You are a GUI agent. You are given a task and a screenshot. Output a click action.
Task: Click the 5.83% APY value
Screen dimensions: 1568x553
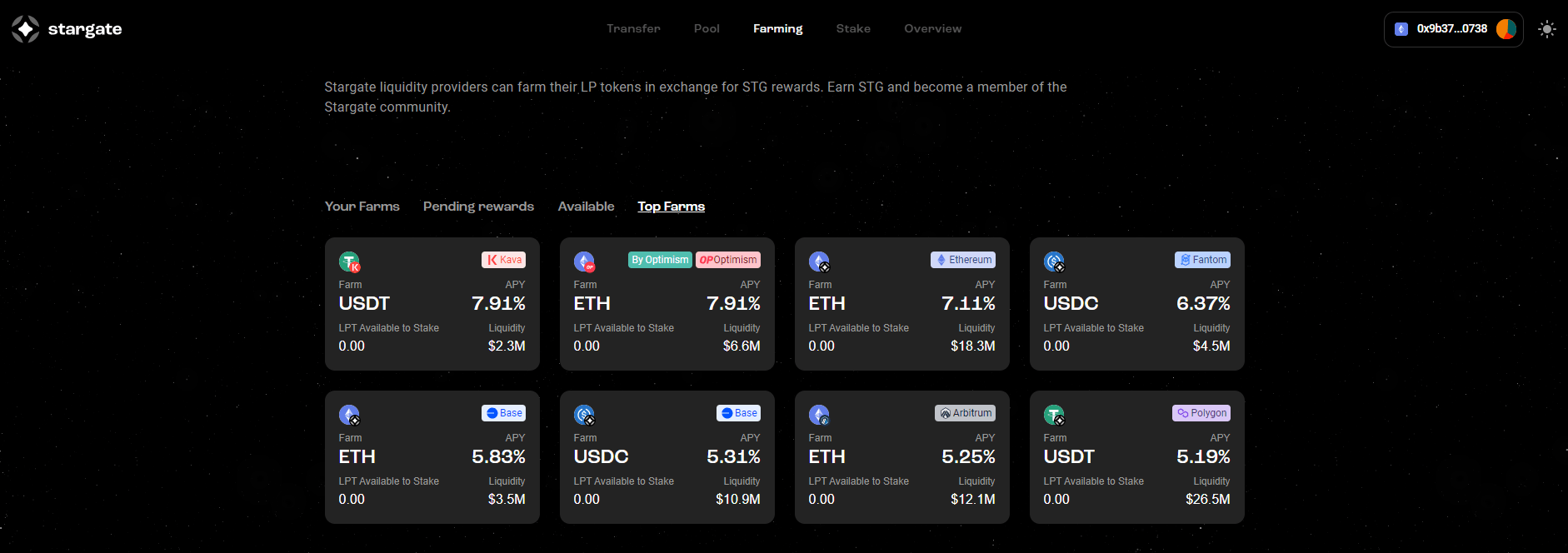498,456
